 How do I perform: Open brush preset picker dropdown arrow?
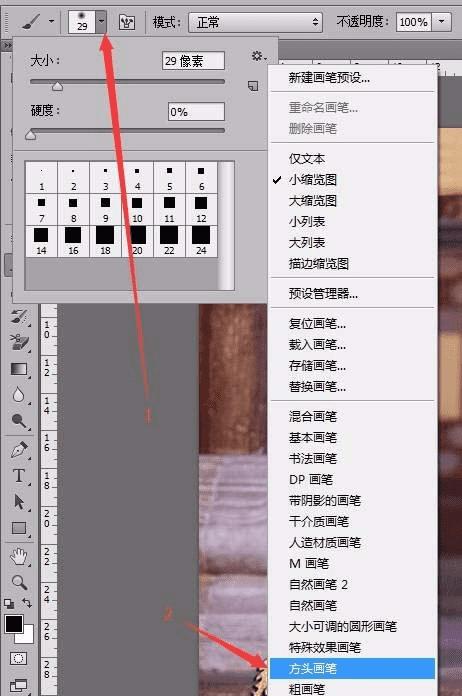click(102, 21)
